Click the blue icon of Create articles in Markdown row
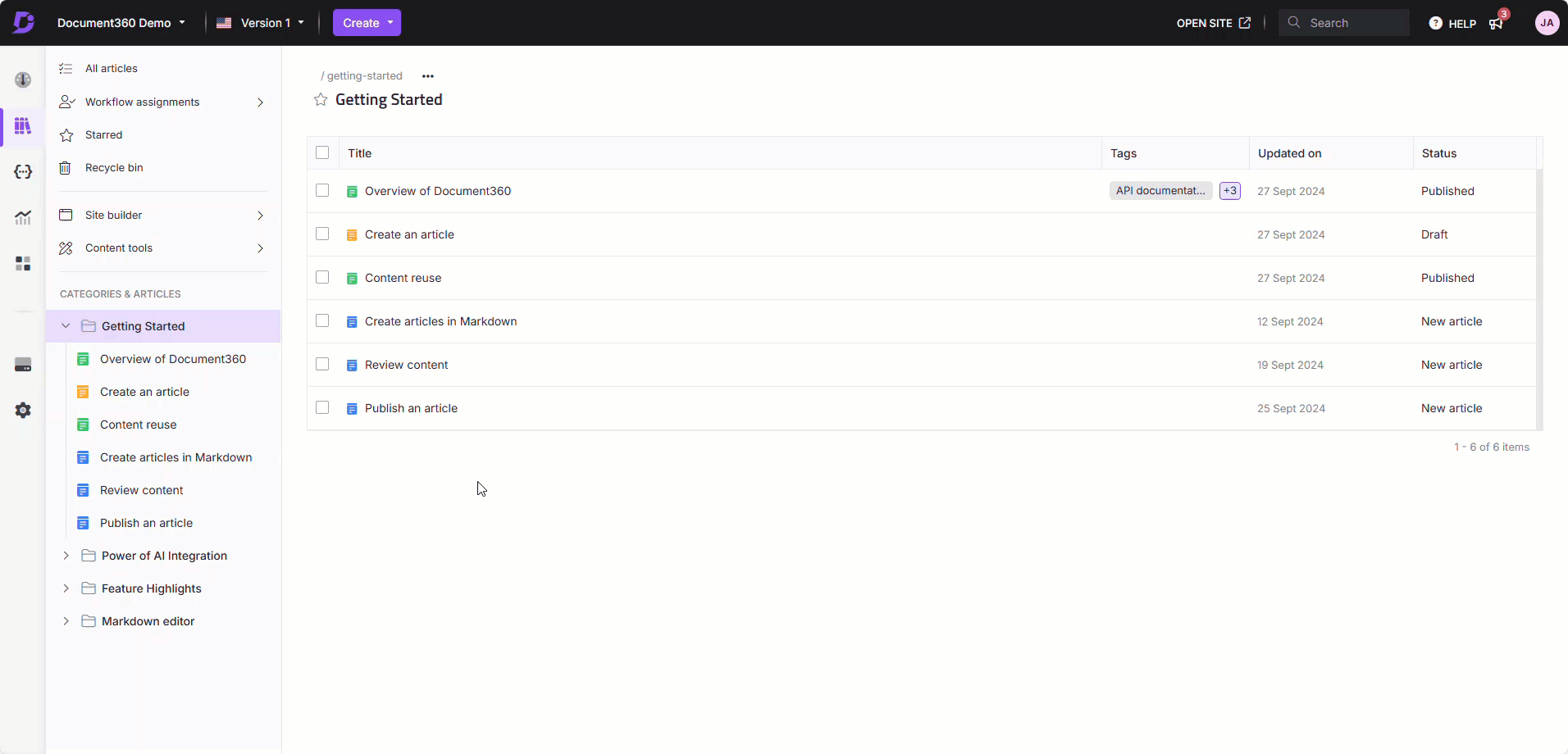Image resolution: width=1568 pixels, height=754 pixels. (x=352, y=322)
